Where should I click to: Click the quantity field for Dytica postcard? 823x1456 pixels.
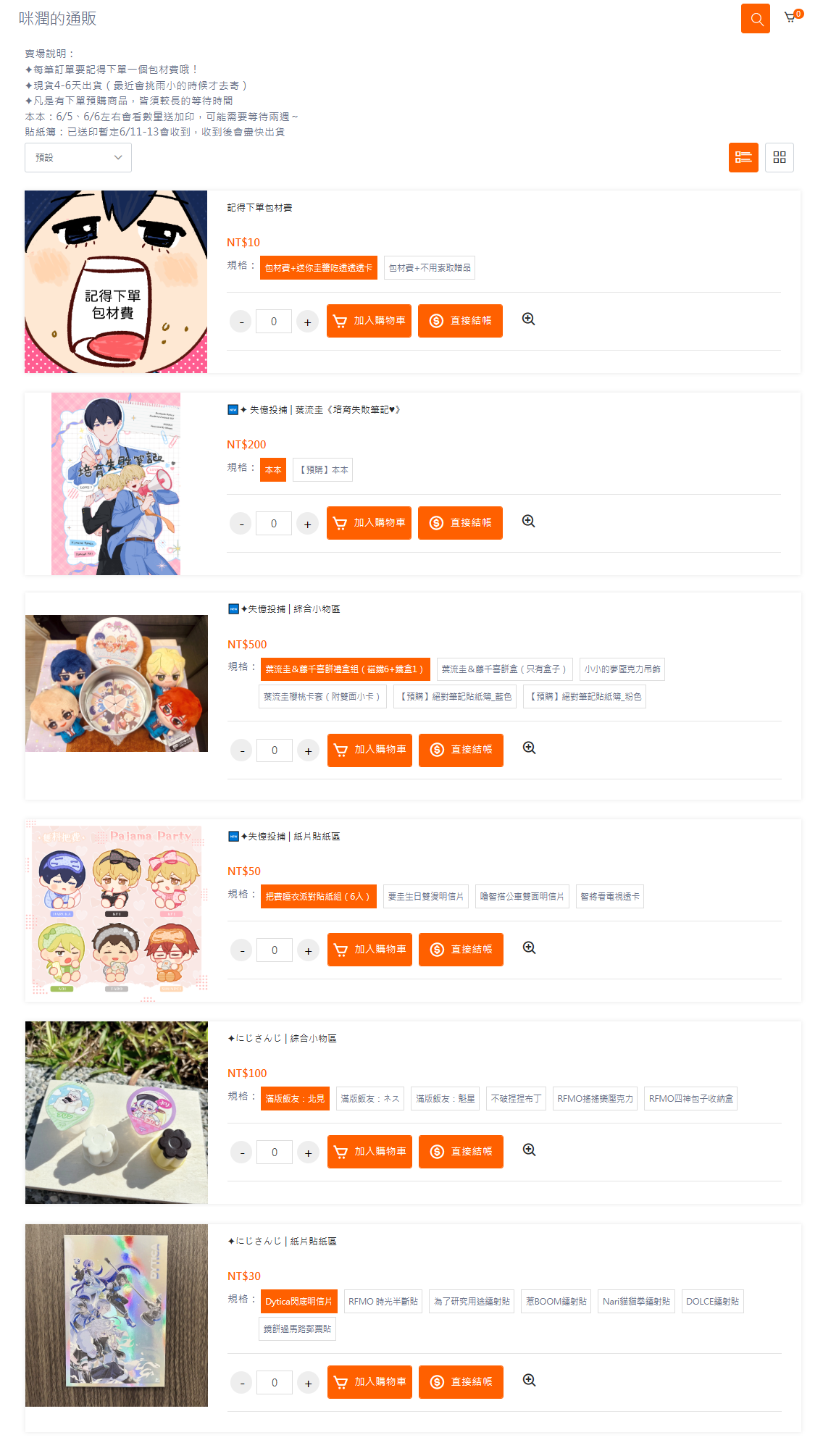[275, 1382]
